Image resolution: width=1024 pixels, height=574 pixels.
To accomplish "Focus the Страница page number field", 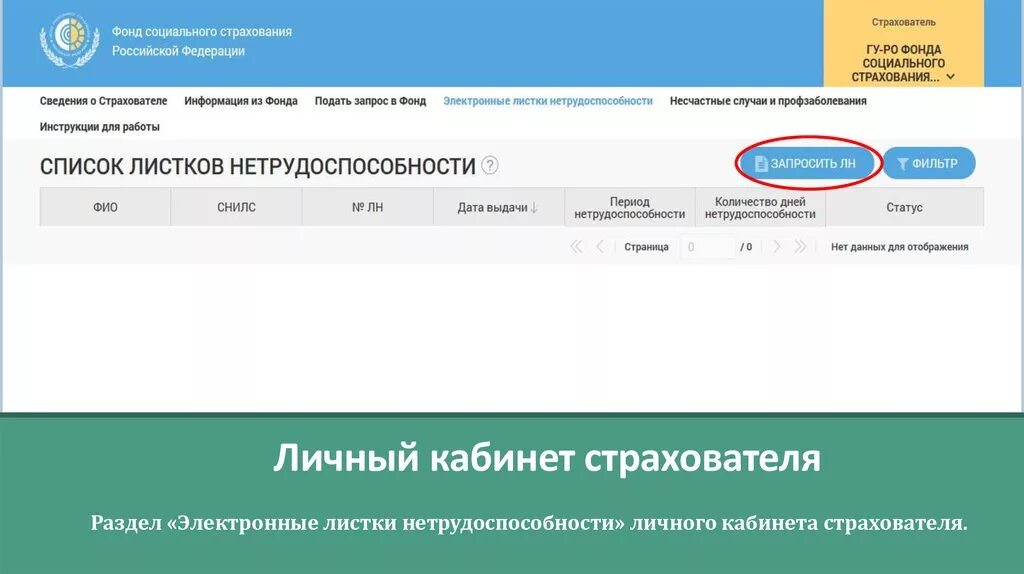I will coord(707,247).
